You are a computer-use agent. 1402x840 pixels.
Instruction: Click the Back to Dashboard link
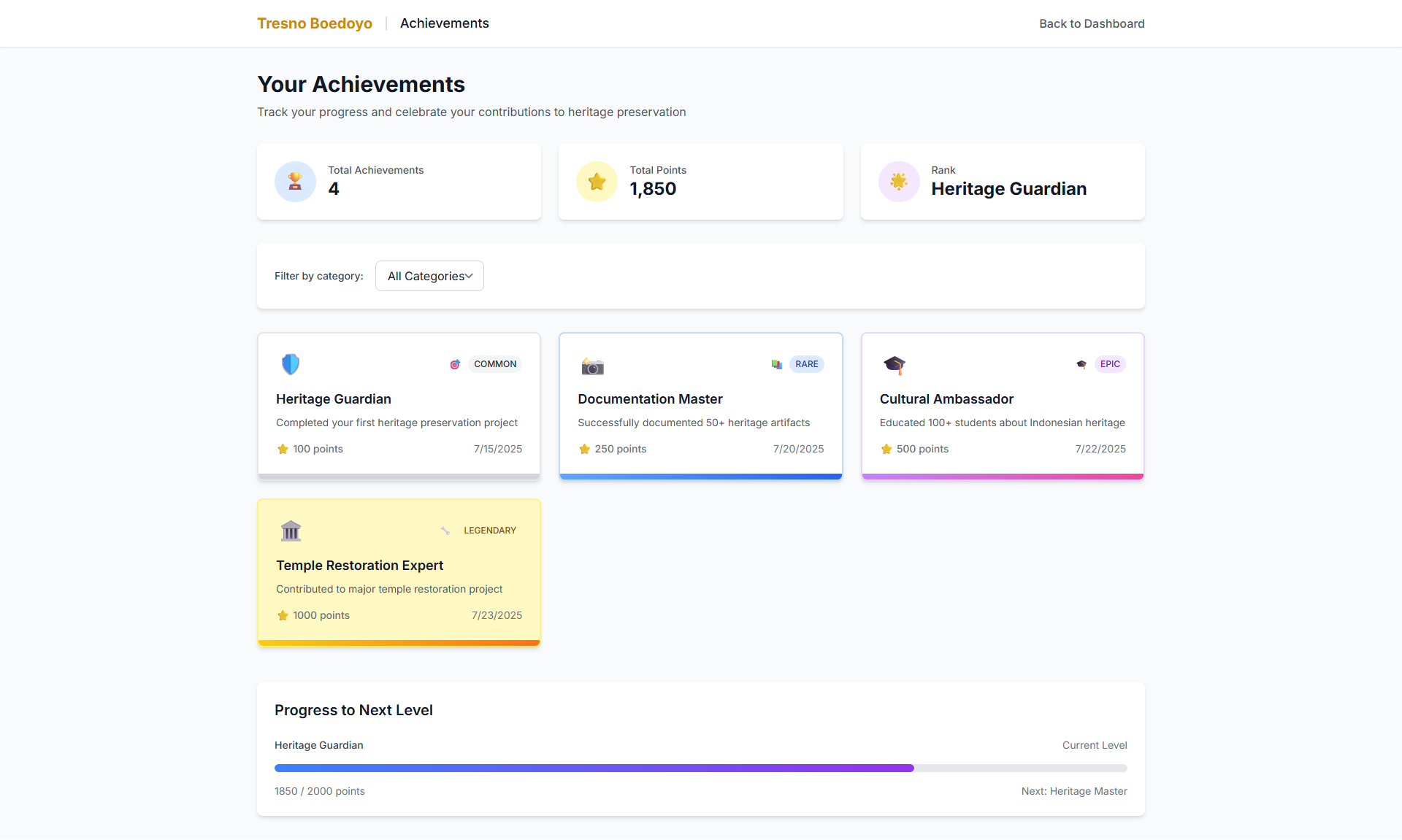pyautogui.click(x=1092, y=23)
